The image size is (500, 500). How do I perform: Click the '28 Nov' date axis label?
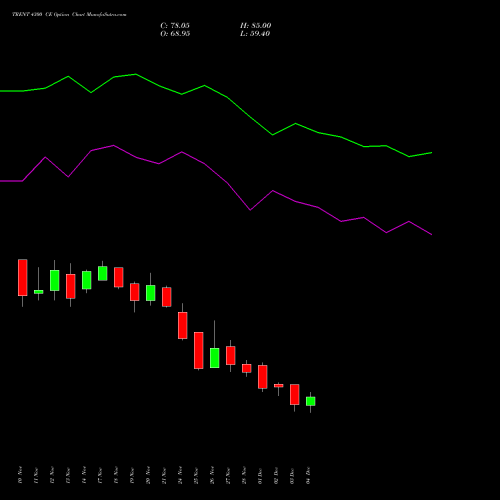point(244,475)
